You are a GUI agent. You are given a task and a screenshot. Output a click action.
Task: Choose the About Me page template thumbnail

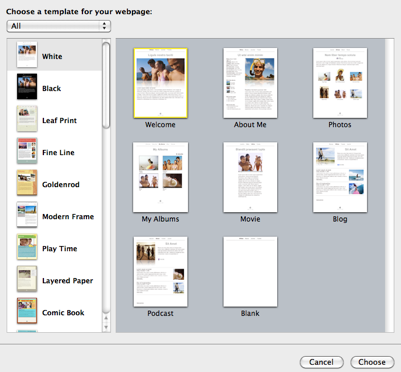pos(250,83)
